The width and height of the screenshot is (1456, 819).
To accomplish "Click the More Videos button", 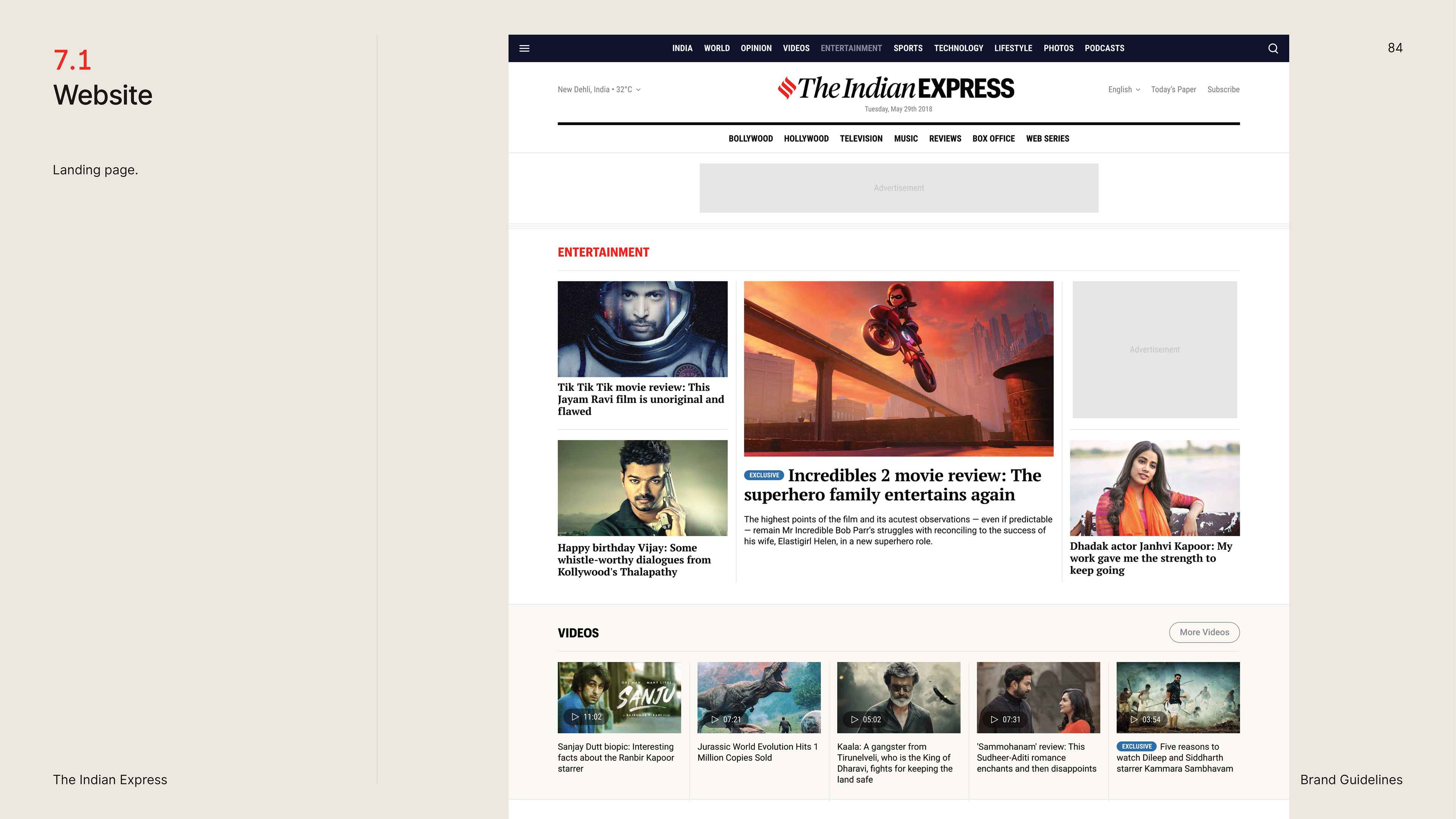I will click(x=1204, y=632).
